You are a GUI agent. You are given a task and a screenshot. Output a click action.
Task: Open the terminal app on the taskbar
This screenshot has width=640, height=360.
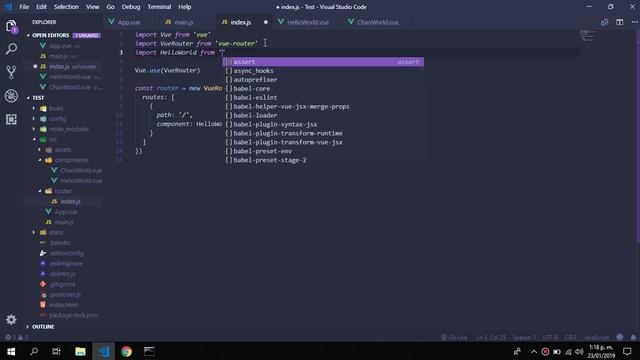pyautogui.click(x=149, y=351)
